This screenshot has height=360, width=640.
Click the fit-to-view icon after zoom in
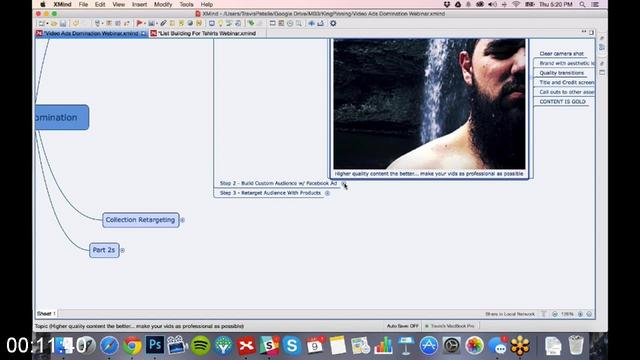pos(589,314)
